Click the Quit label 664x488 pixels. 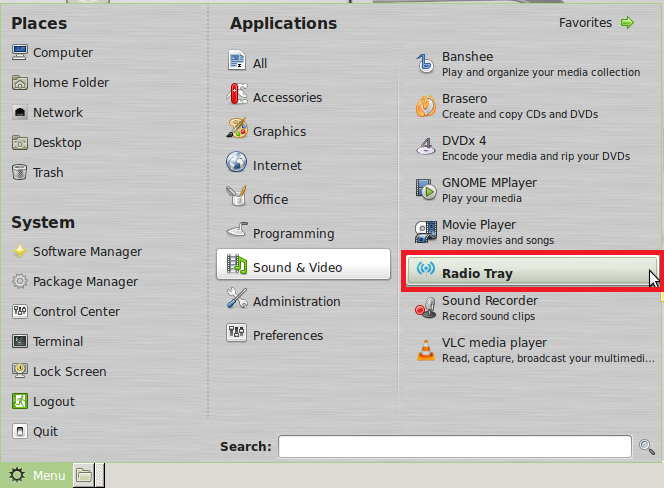[45, 432]
